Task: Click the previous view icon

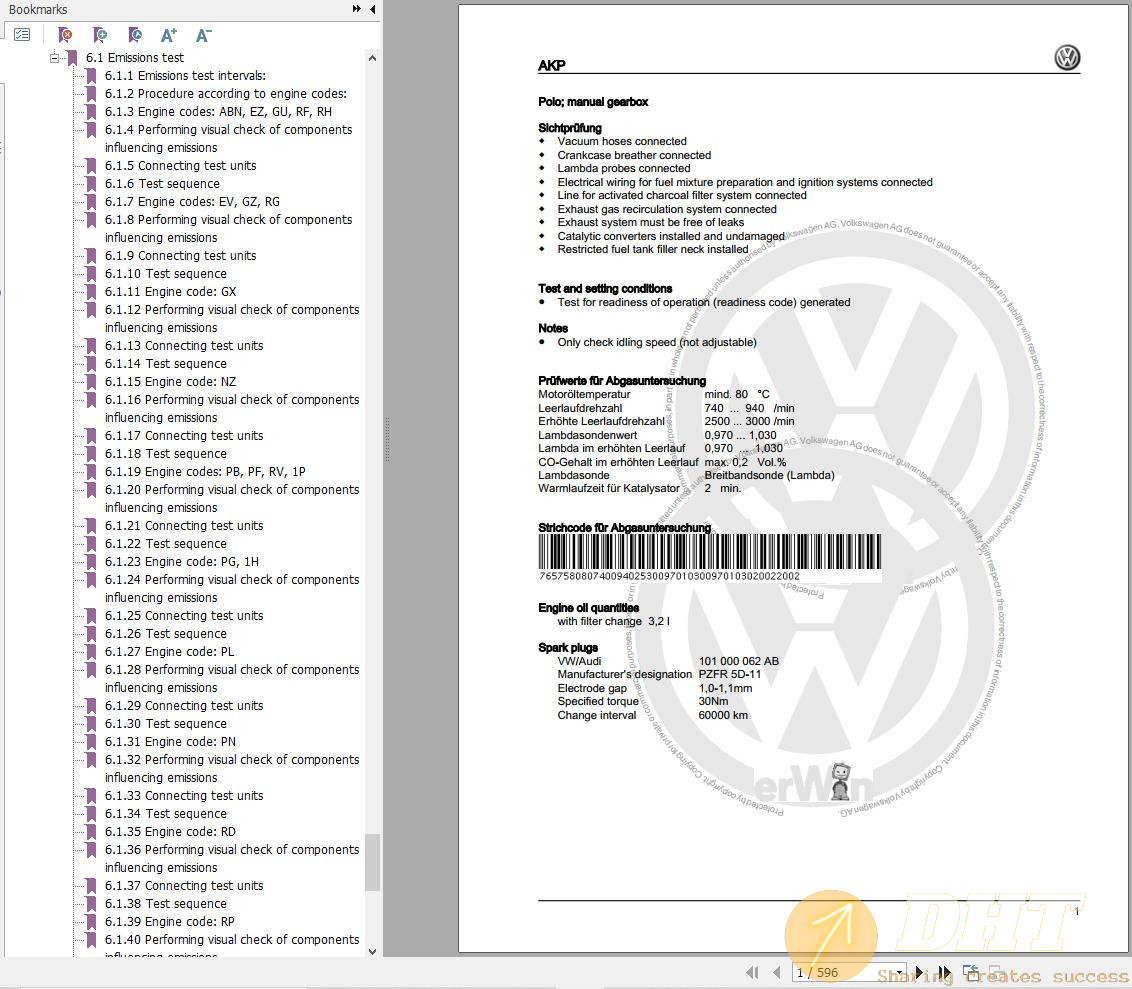Action: (970, 972)
